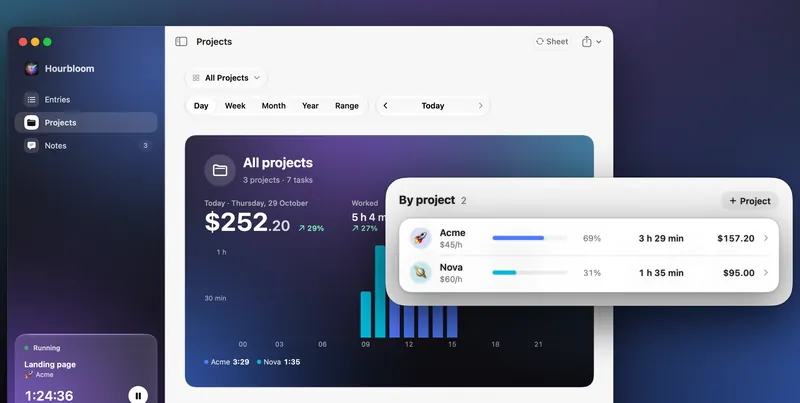The height and width of the screenshot is (403, 800).
Task: Click the Notes badge count 3
Action: click(x=145, y=145)
